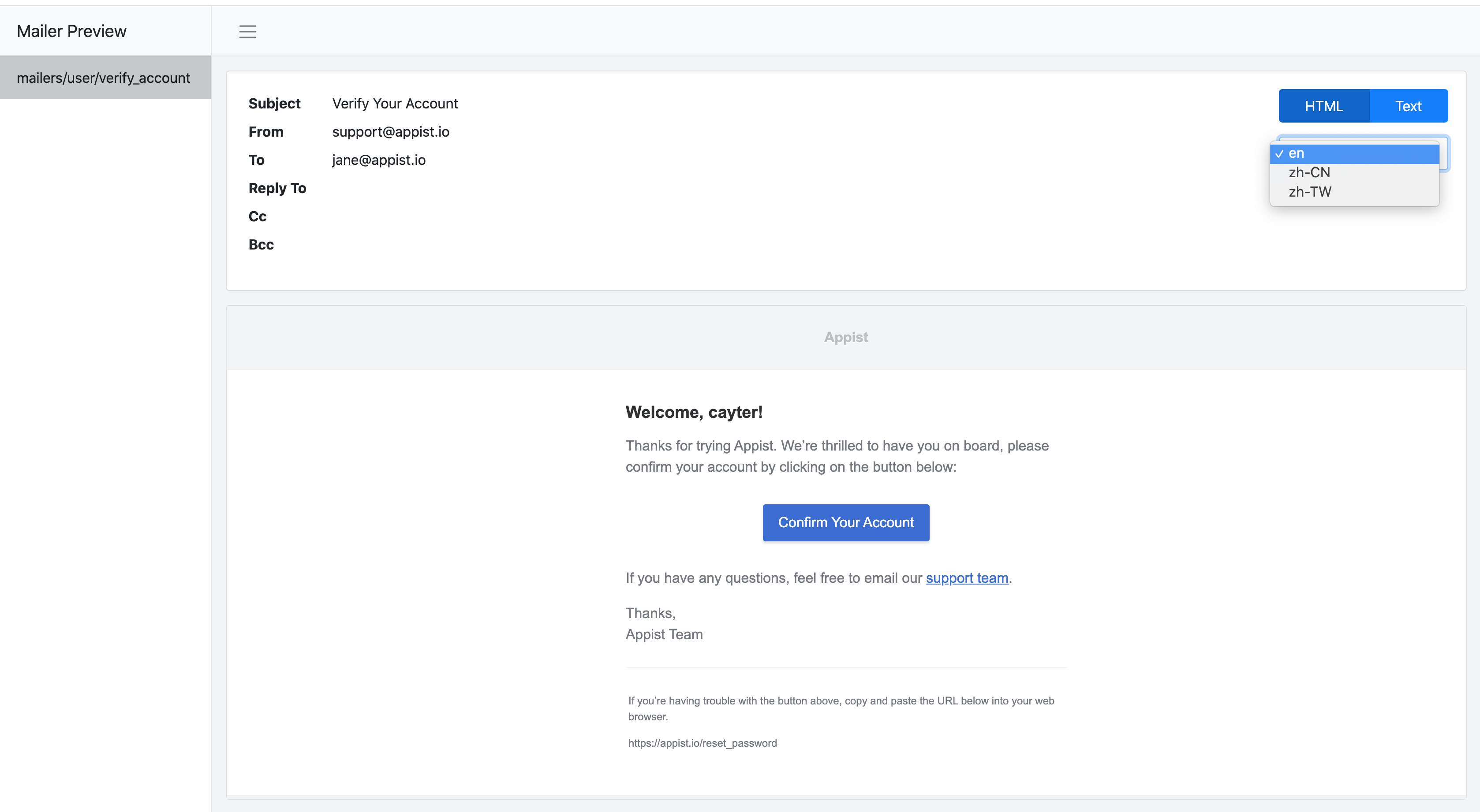Screen dimensions: 1480x812
Task: Click the appist.io/reset_password URL text
Action: coord(702,743)
